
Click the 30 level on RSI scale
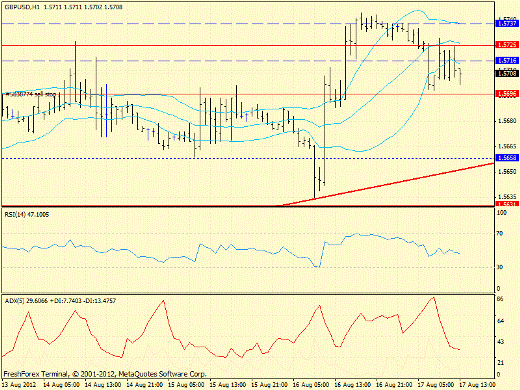point(499,267)
